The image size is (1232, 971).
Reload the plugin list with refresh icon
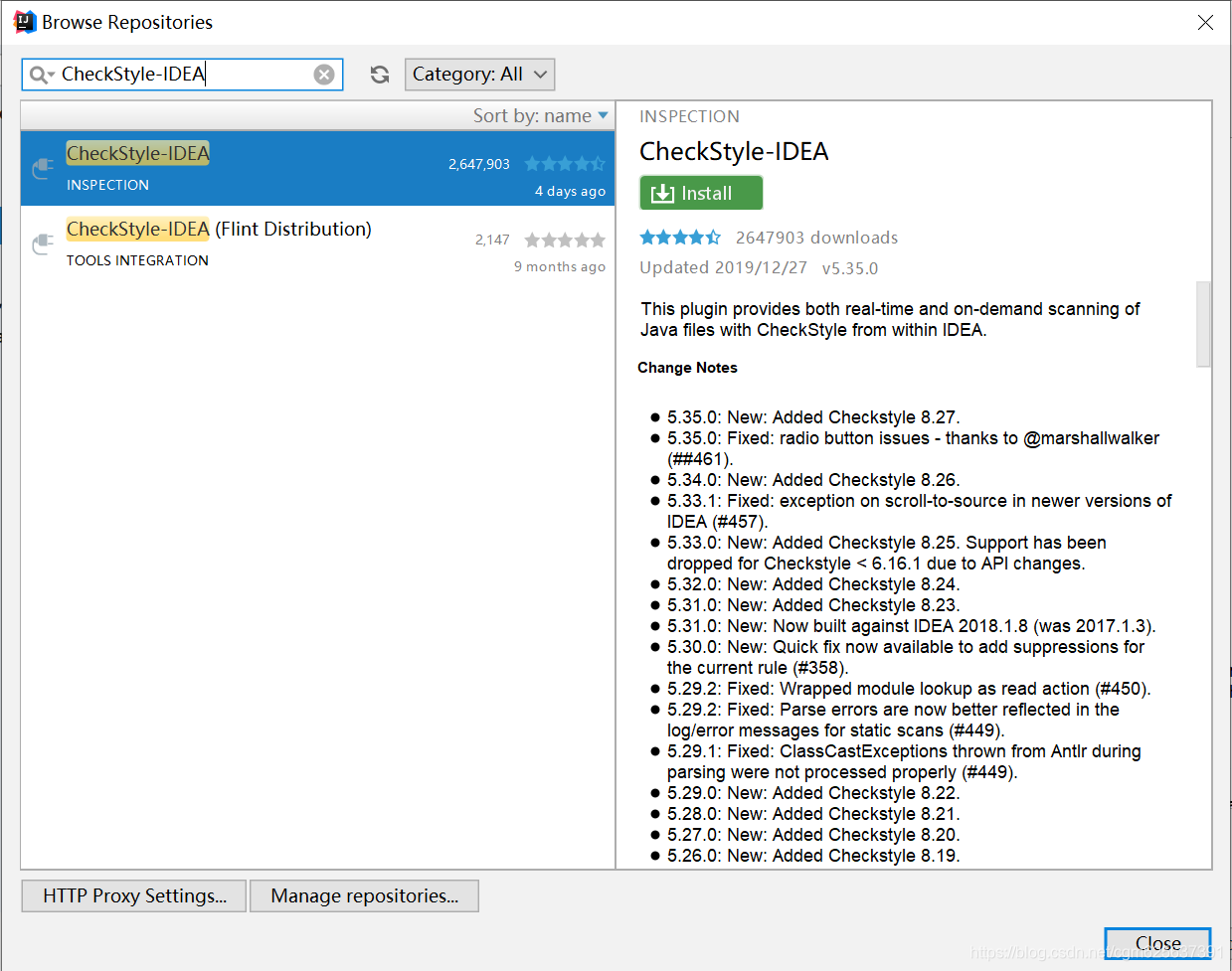380,75
